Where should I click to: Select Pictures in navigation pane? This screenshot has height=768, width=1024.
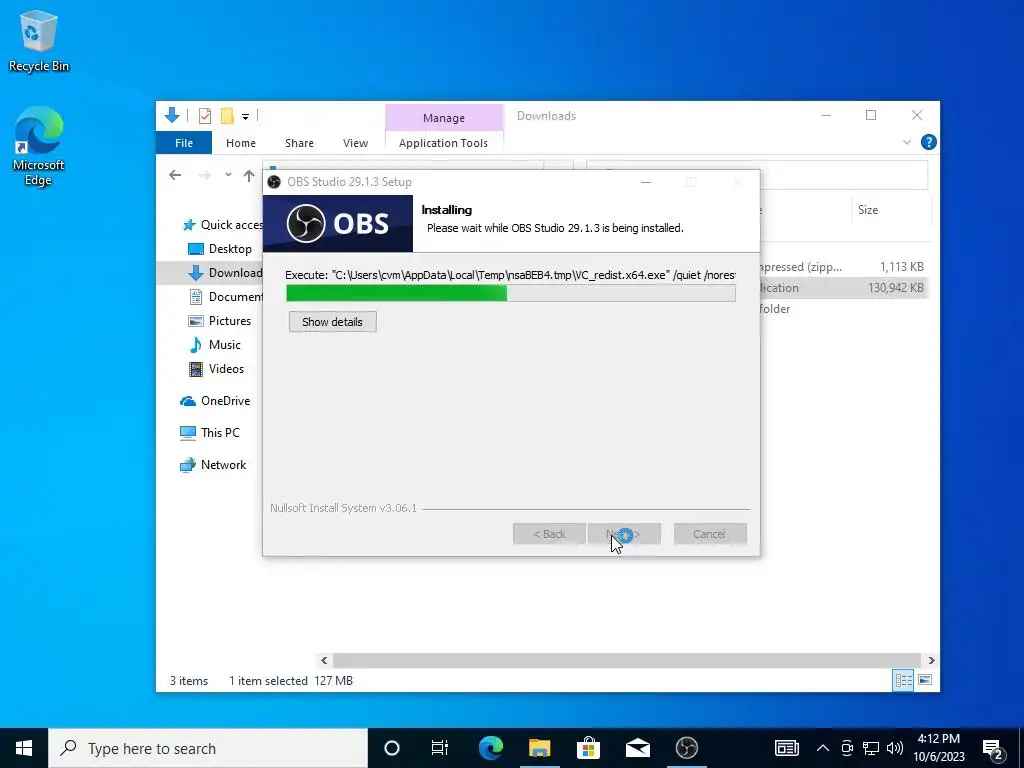click(219, 321)
